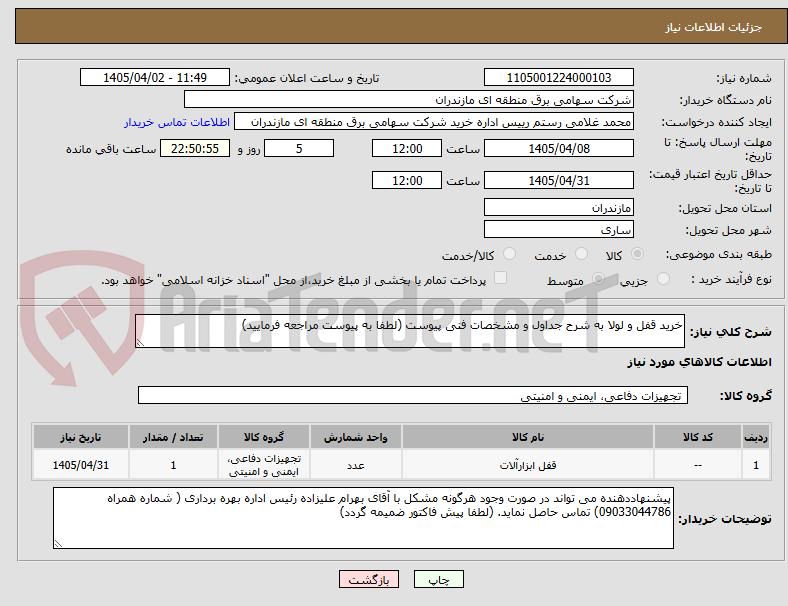
Task: Click the remaining time field 22:50:55
Action: tap(195, 149)
